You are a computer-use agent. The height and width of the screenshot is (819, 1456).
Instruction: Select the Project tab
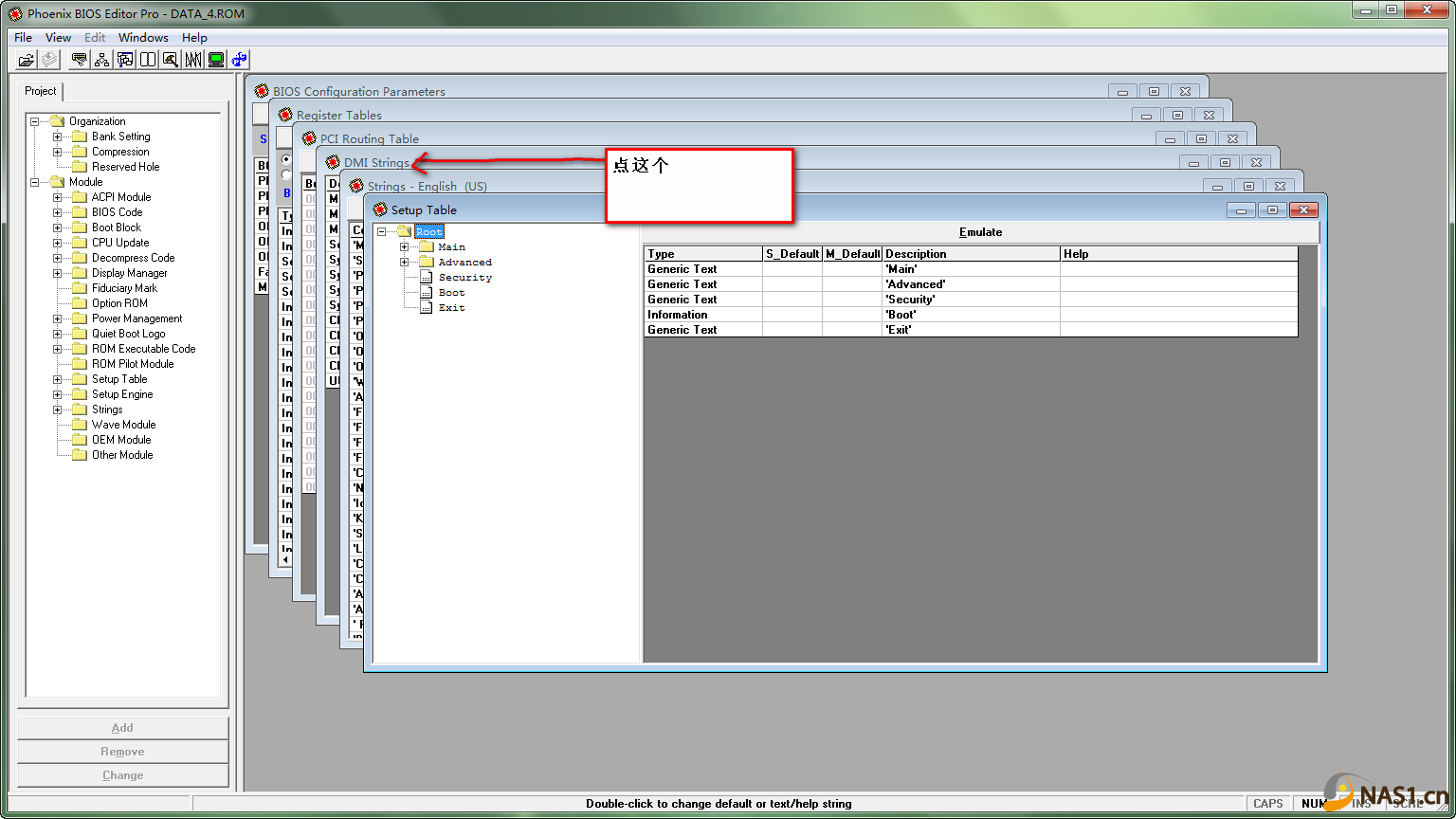[41, 91]
